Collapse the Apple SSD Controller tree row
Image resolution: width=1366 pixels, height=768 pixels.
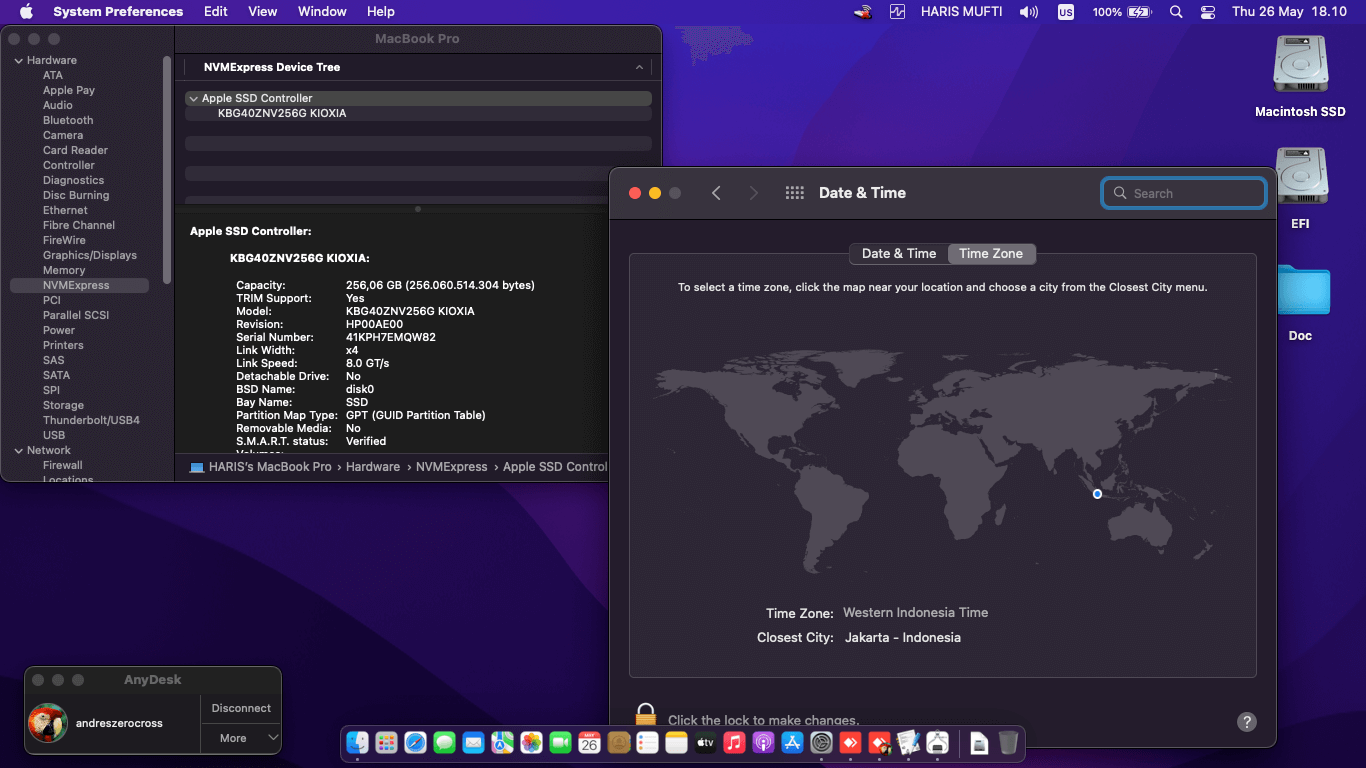click(193, 99)
